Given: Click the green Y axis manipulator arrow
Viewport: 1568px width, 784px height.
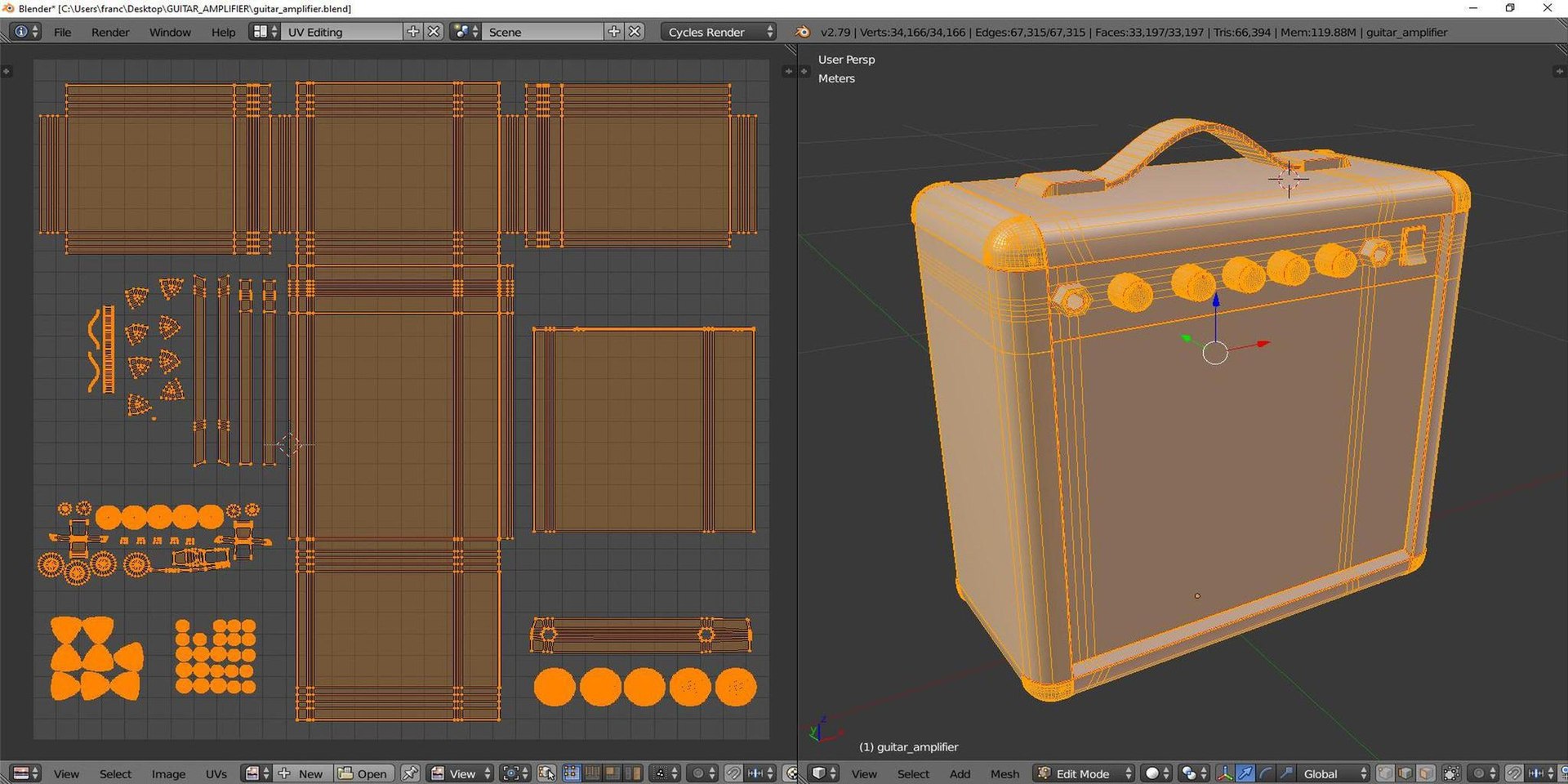Looking at the screenshot, I should coord(1187,338).
